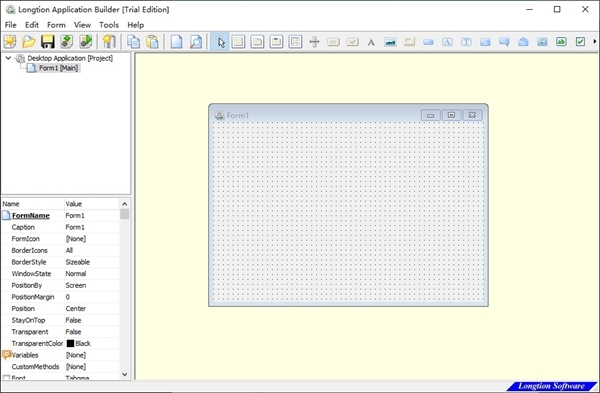Select the FormName property row

click(x=60, y=215)
